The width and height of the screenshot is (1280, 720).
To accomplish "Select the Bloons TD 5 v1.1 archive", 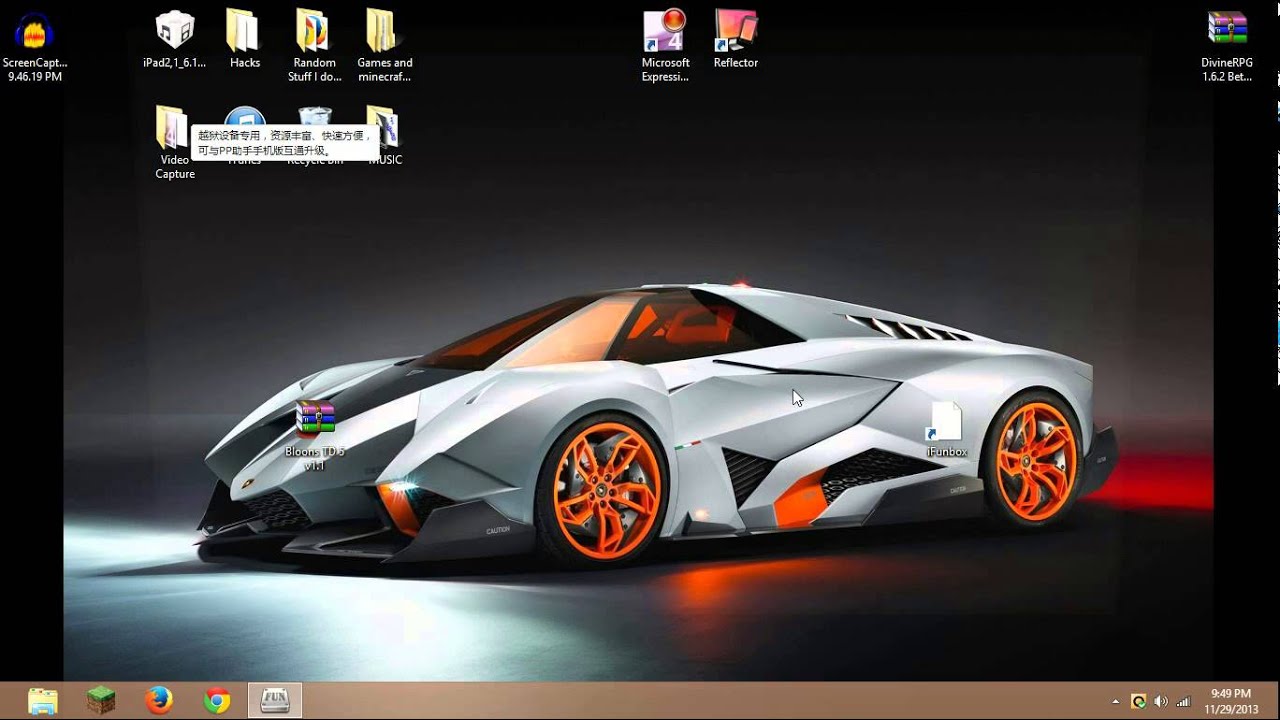I will 315,422.
